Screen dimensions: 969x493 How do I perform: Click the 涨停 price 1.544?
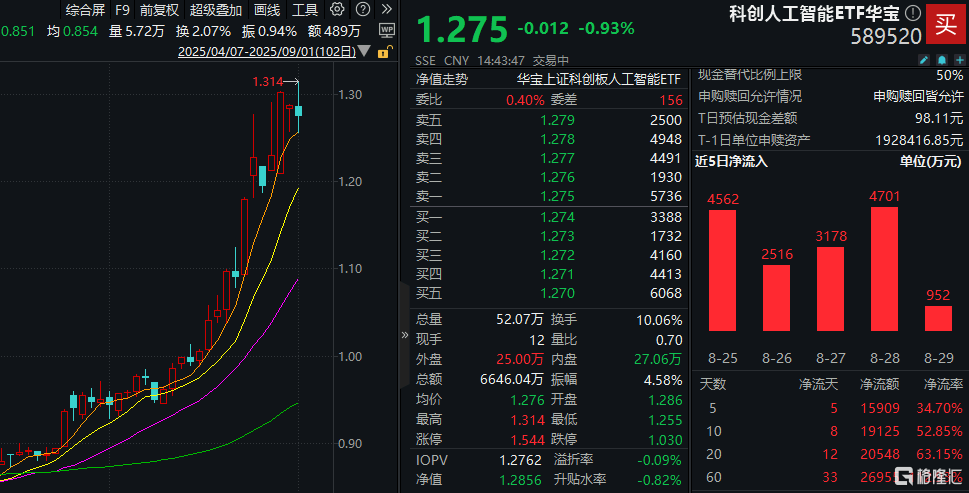[527, 440]
